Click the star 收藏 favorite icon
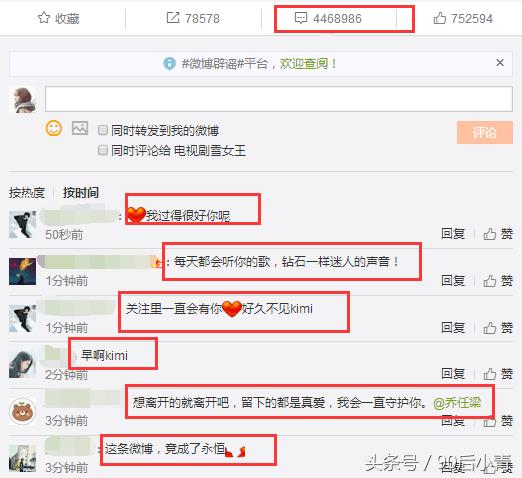522x478 pixels. pos(44,18)
